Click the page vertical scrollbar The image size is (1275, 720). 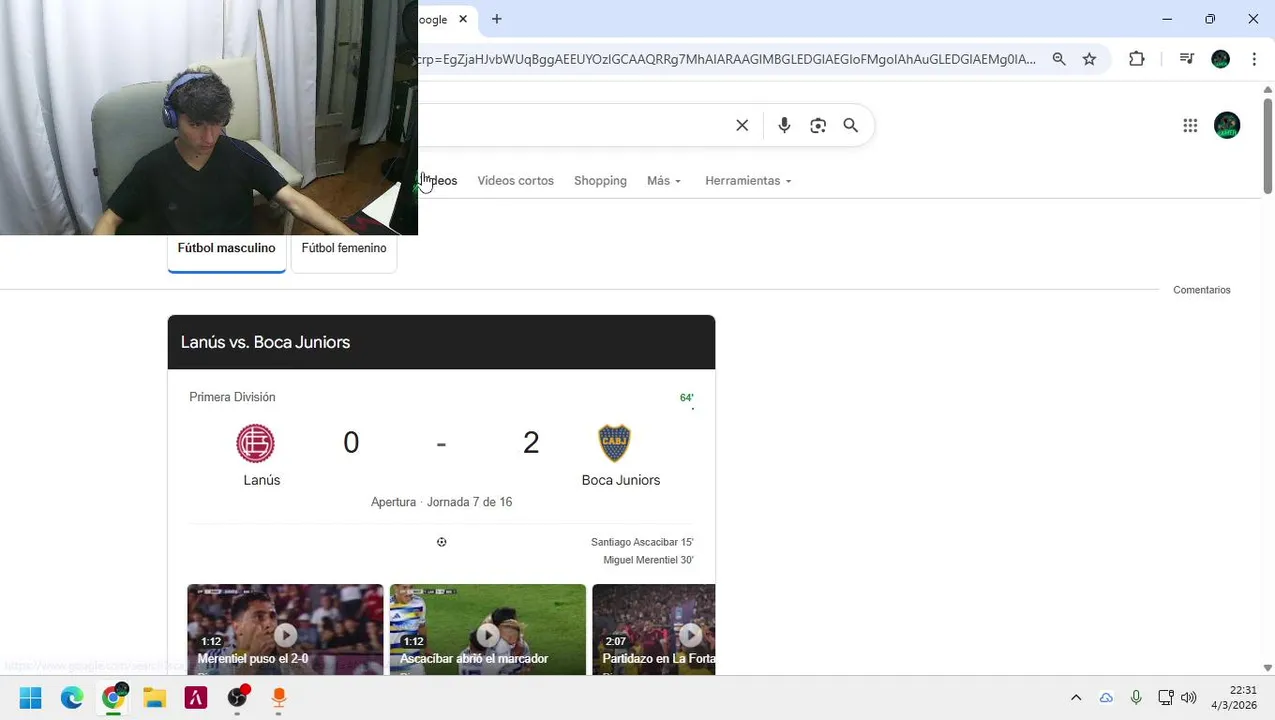click(x=1268, y=145)
